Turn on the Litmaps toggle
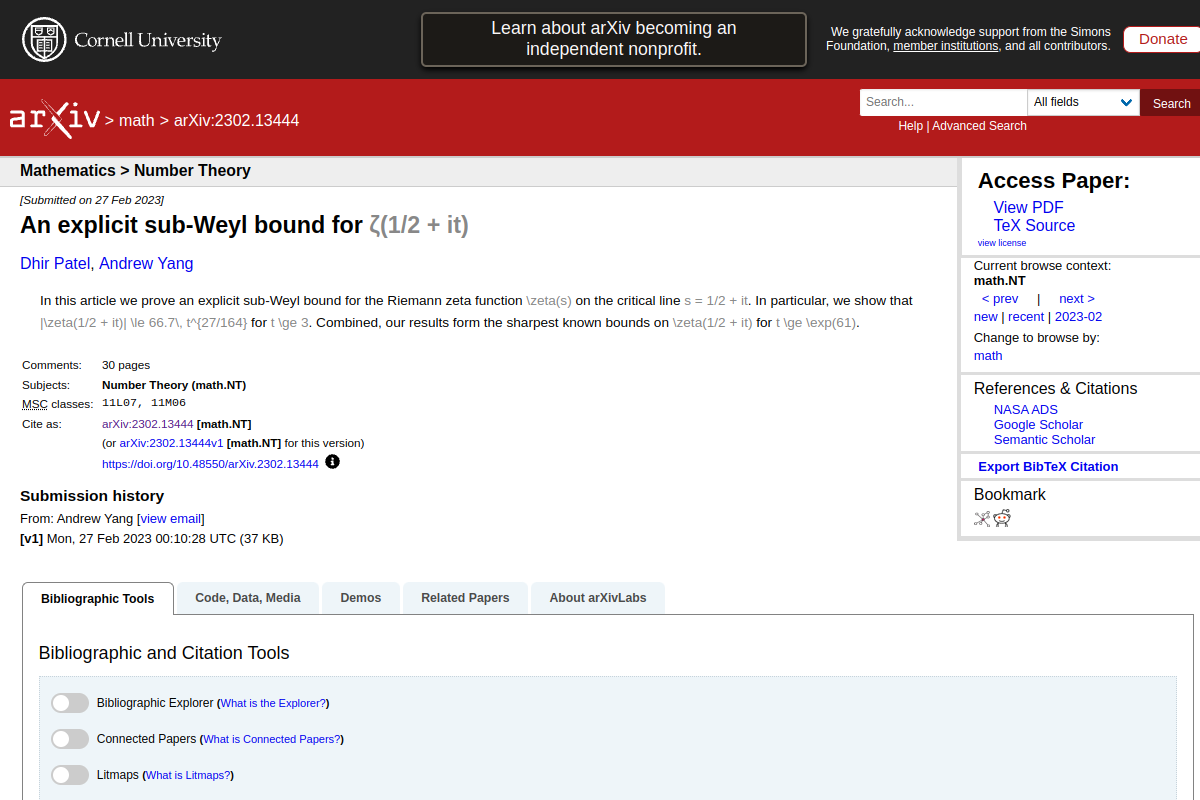 [70, 775]
